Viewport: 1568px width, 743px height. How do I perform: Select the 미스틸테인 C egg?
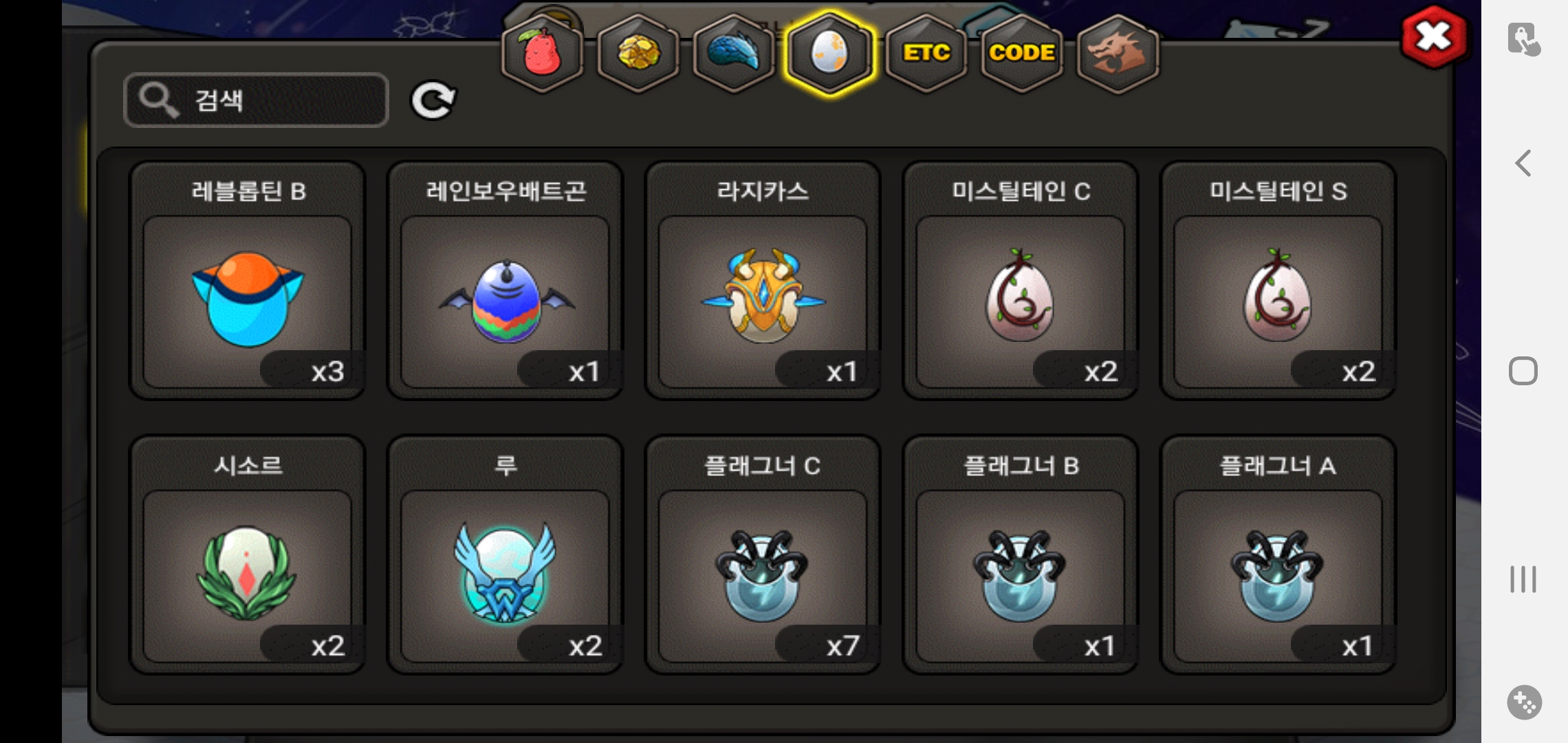point(1021,281)
